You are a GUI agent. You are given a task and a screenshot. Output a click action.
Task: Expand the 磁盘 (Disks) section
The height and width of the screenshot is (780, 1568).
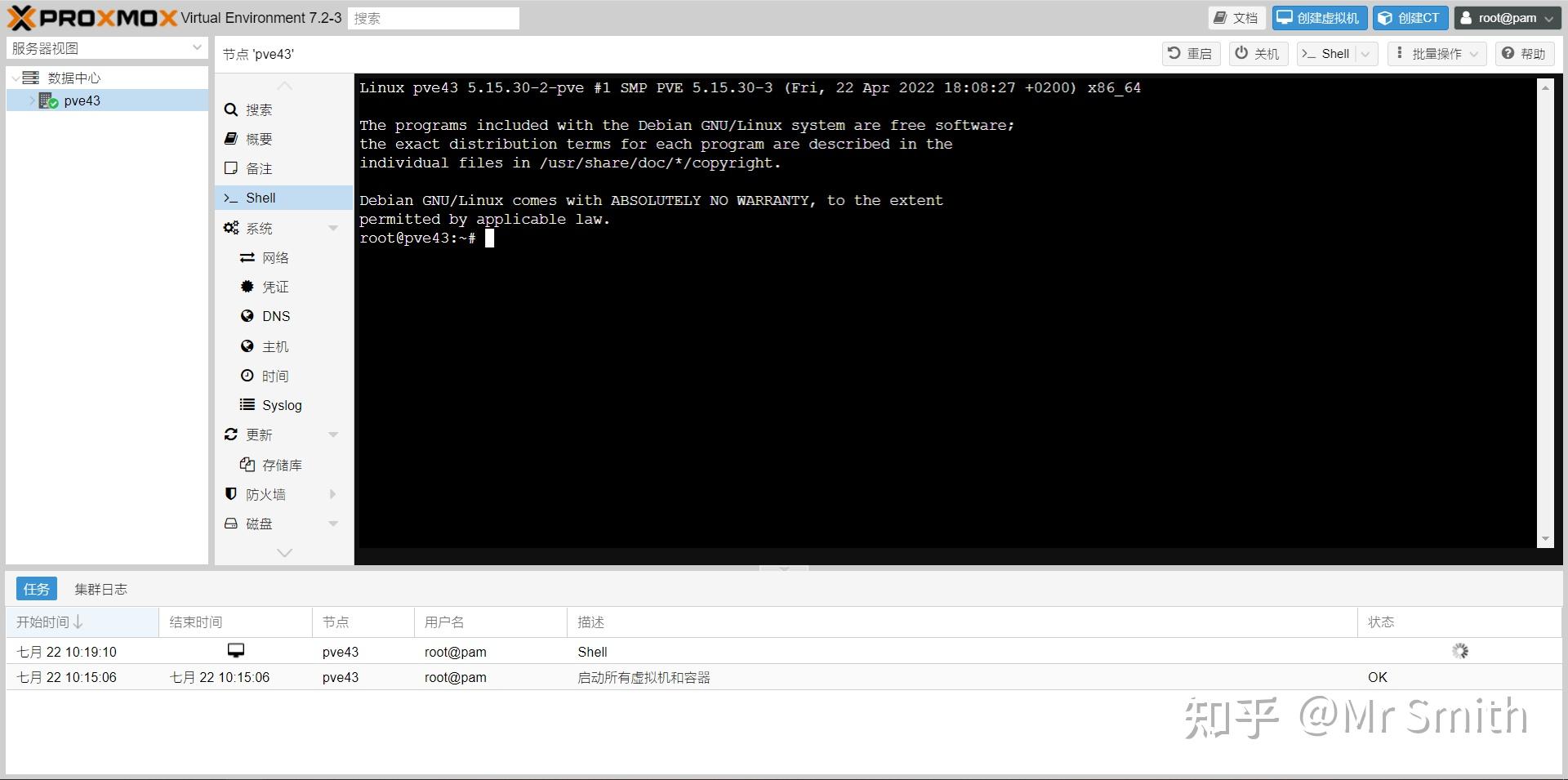point(332,524)
